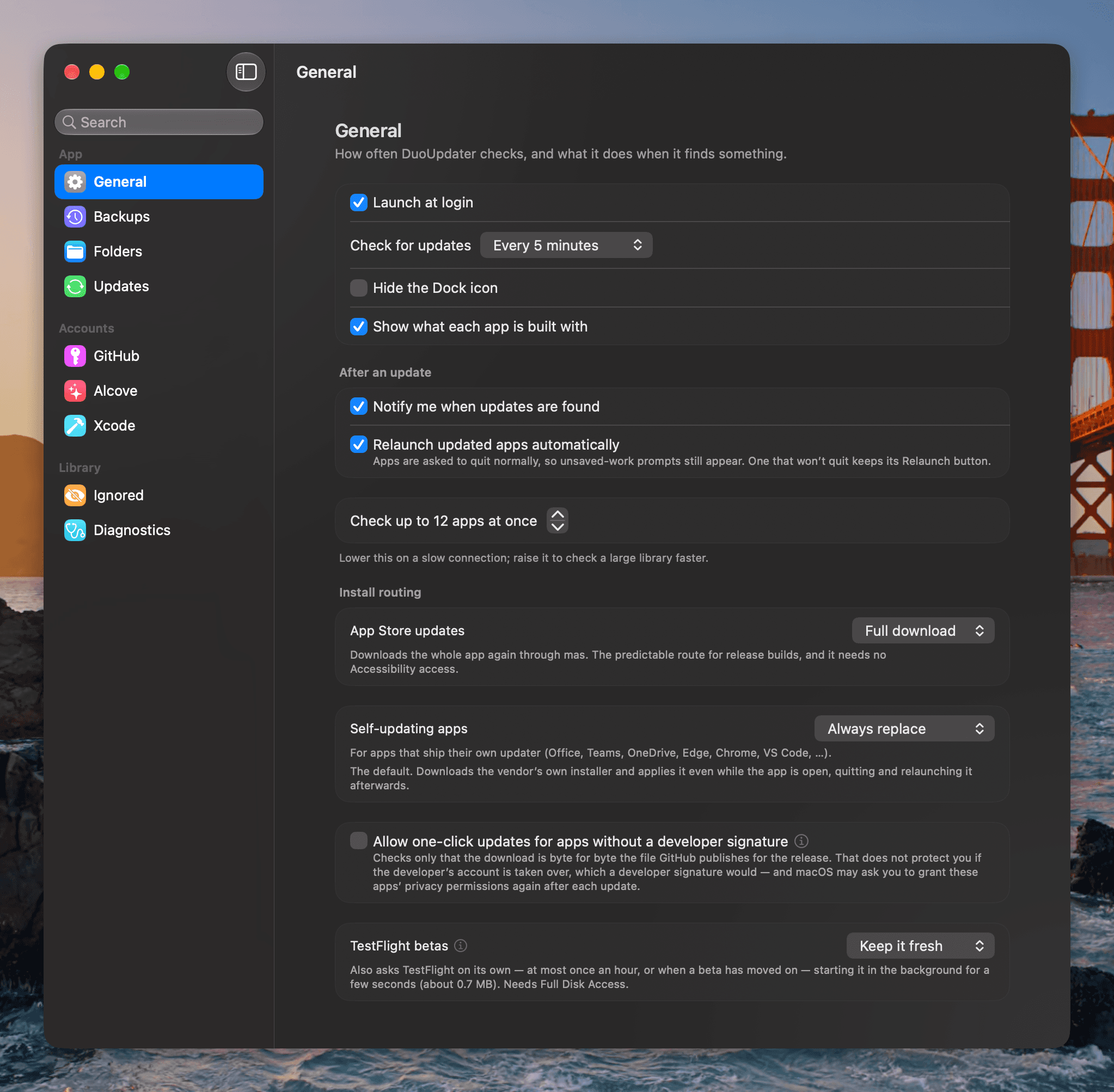Screen dimensions: 1114x1092
Task: Open the Check for updates interval dropdown
Action: coord(566,246)
